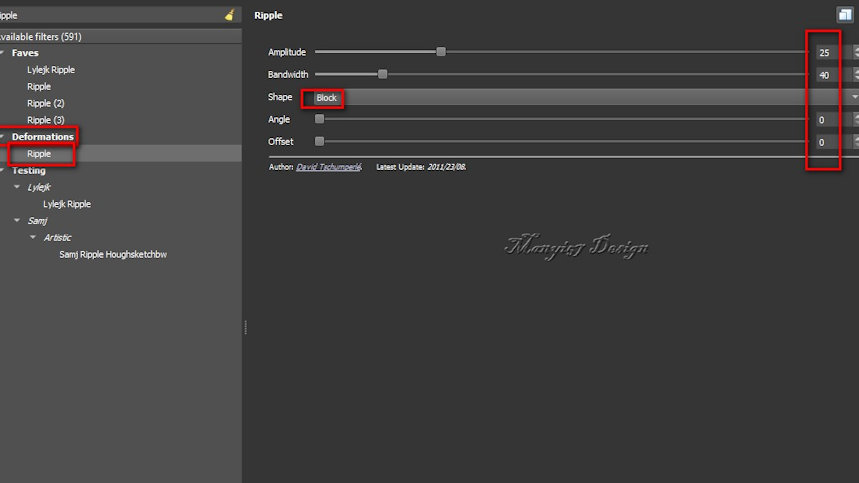Select Lylejk Ripple in Faves
This screenshot has width=859, height=483.
(51, 70)
